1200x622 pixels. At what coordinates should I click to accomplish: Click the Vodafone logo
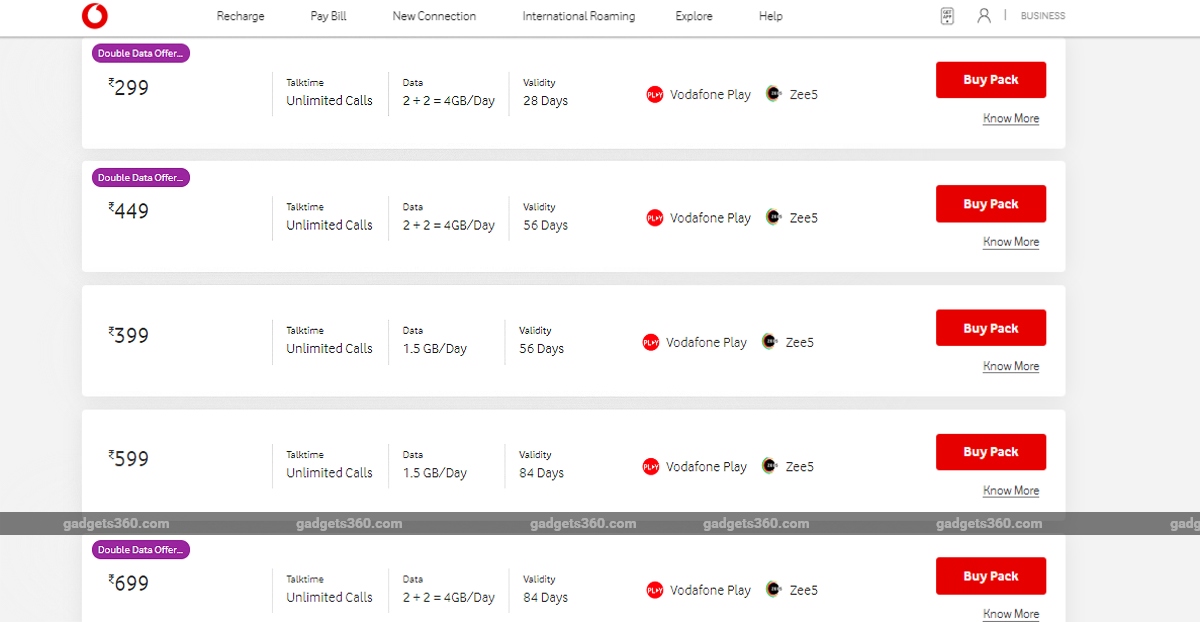pos(95,15)
